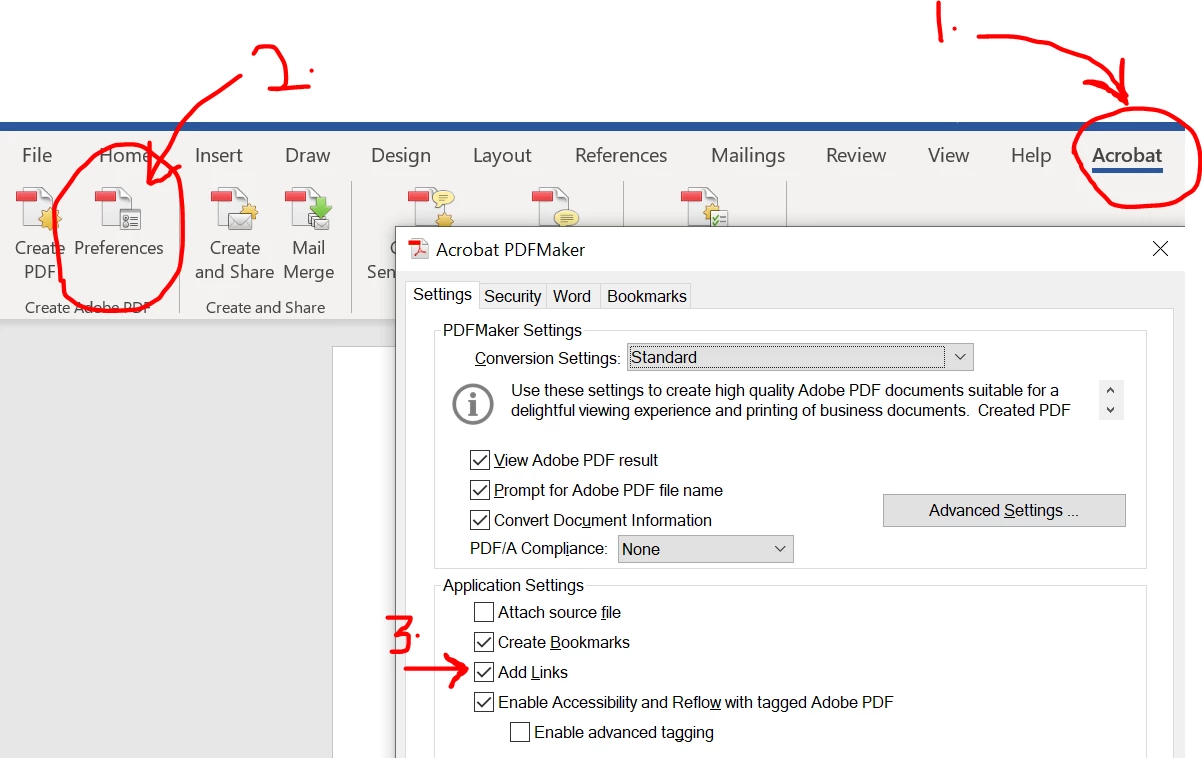Open the File menu tab
The image size is (1202, 758).
coord(37,155)
